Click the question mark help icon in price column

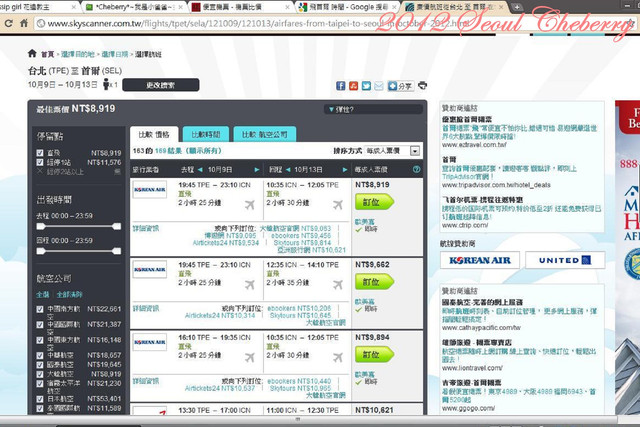(416, 169)
